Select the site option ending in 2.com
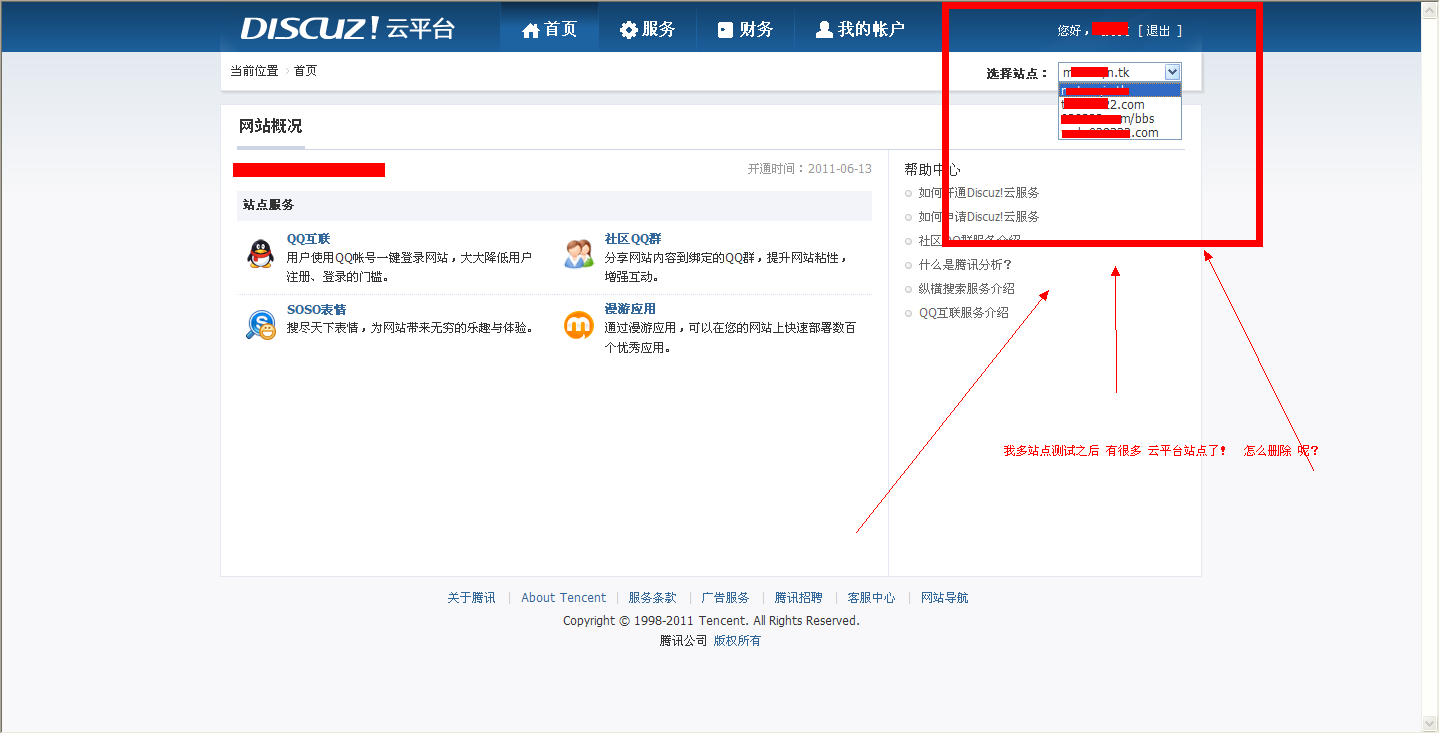Image resolution: width=1440 pixels, height=734 pixels. [x=1120, y=105]
